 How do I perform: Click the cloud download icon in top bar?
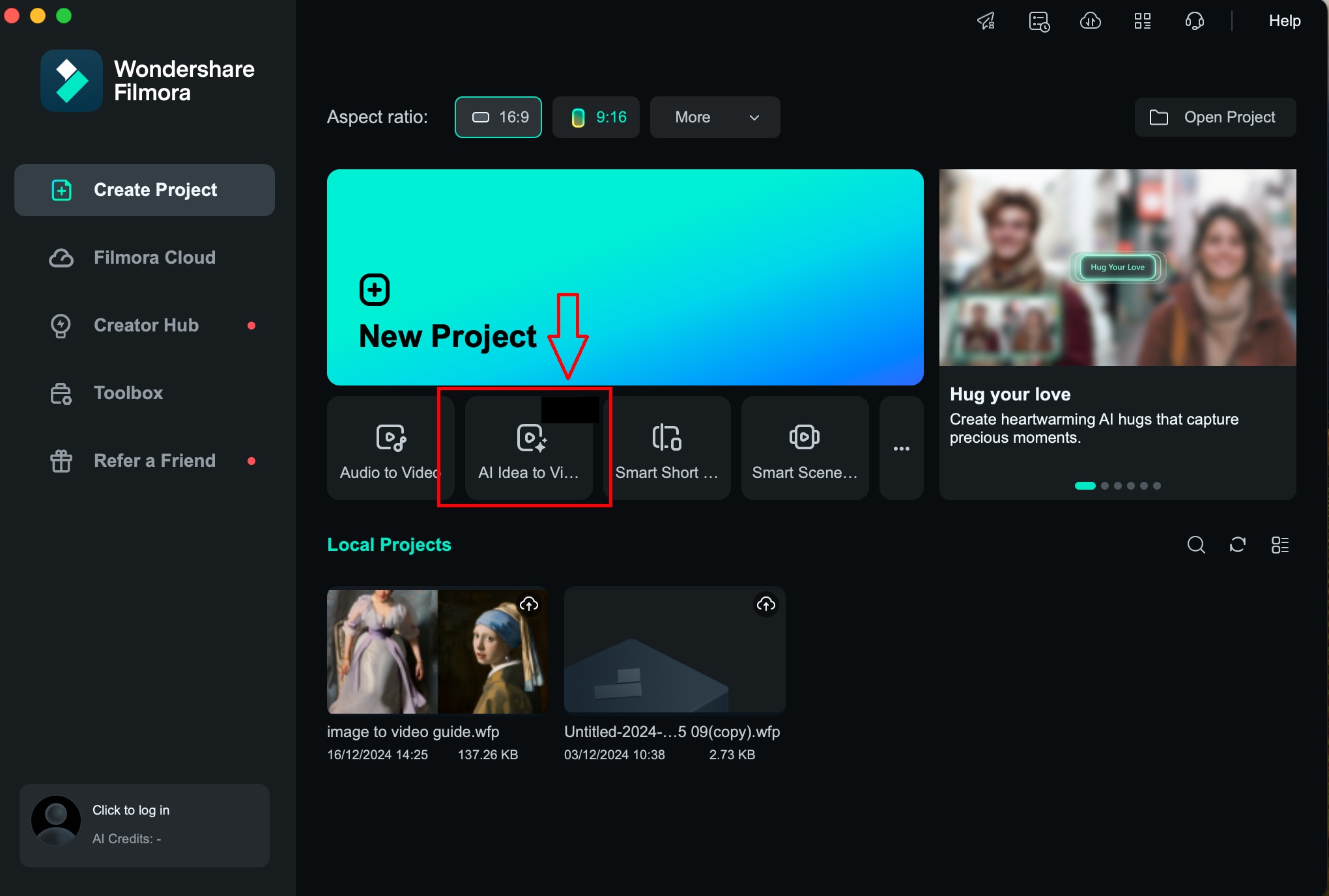[x=1090, y=21]
